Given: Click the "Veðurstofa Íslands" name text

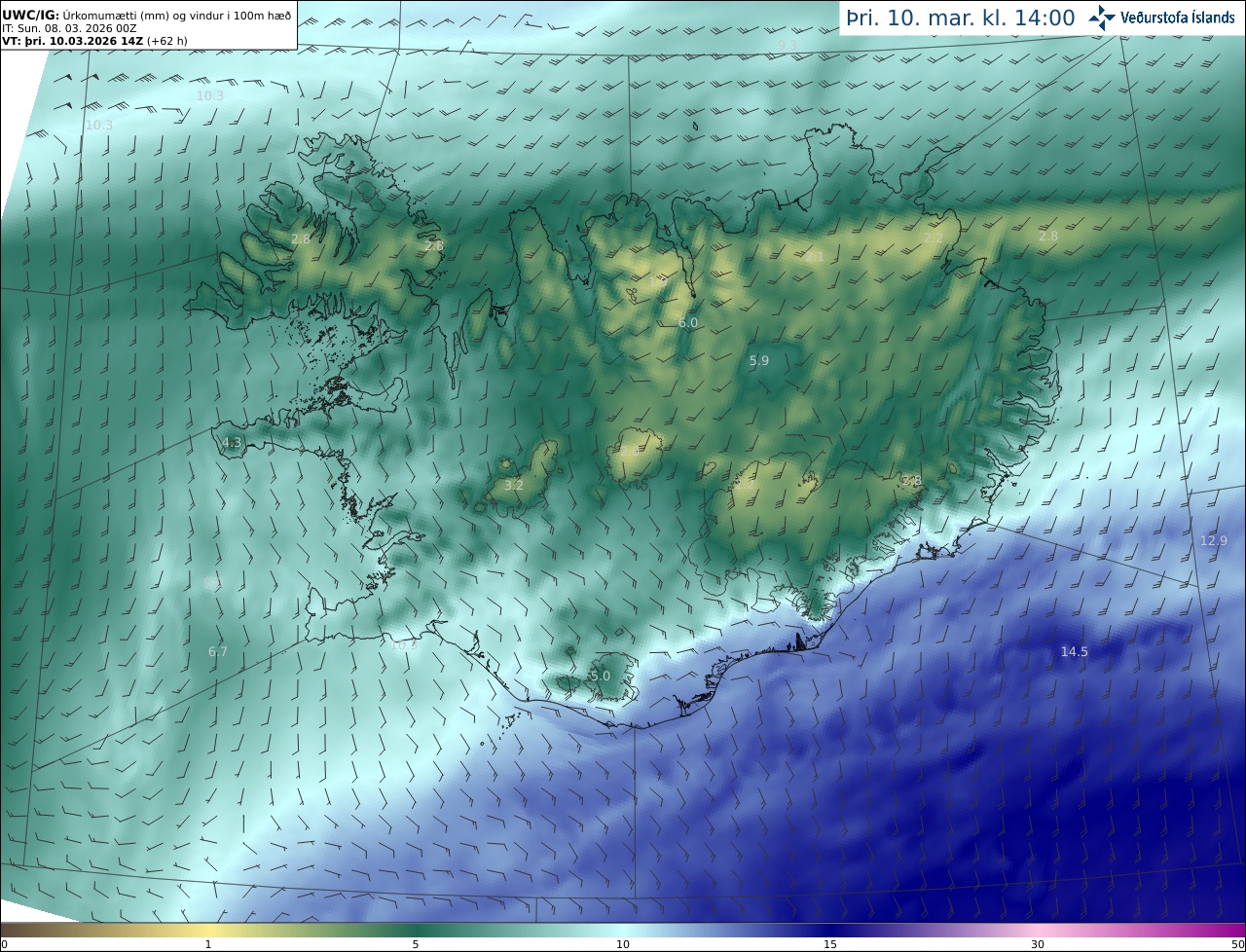Looking at the screenshot, I should pyautogui.click(x=1178, y=18).
